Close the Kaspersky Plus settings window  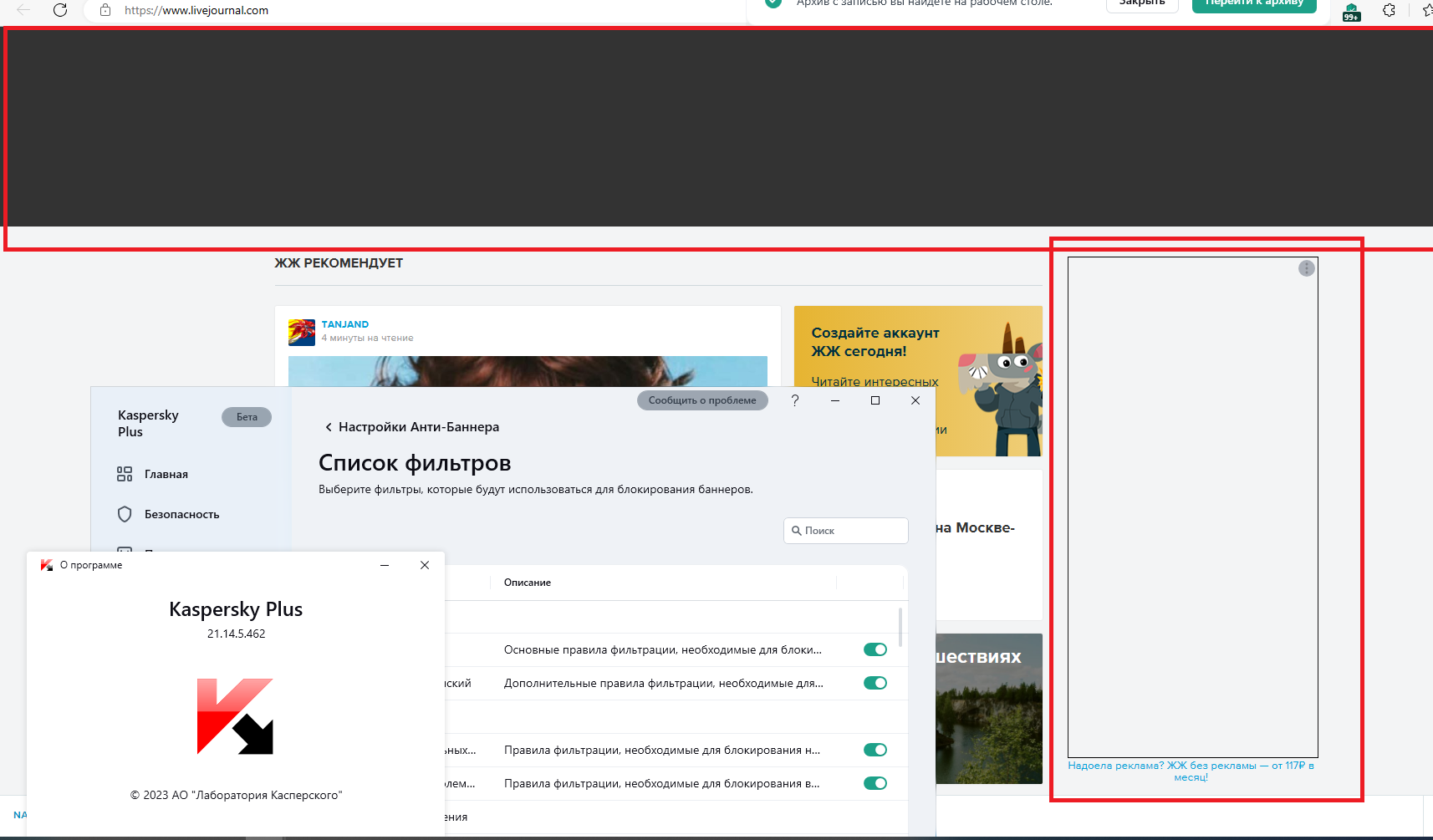click(915, 400)
